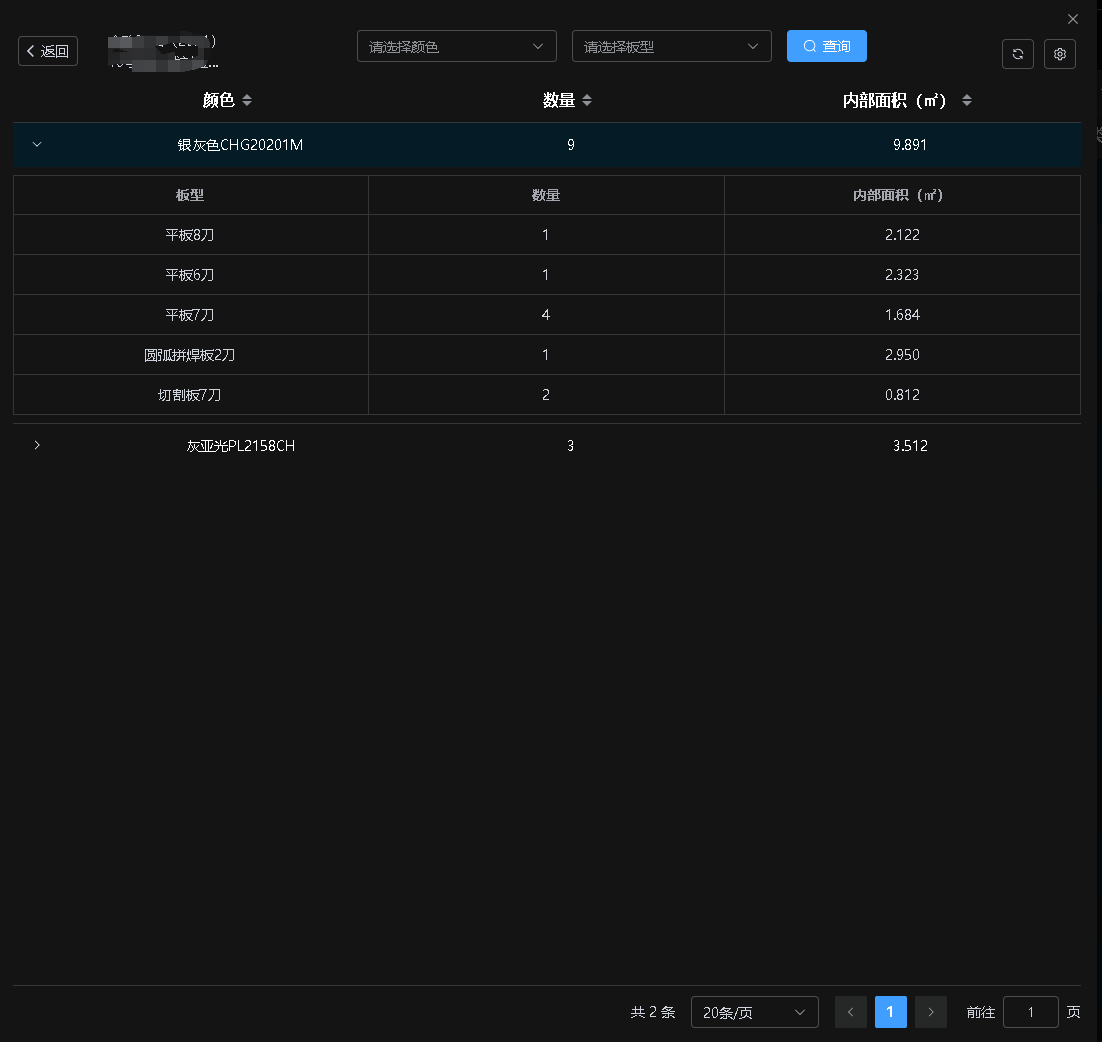Open the 20条/页 page size dropdown

coord(755,1012)
